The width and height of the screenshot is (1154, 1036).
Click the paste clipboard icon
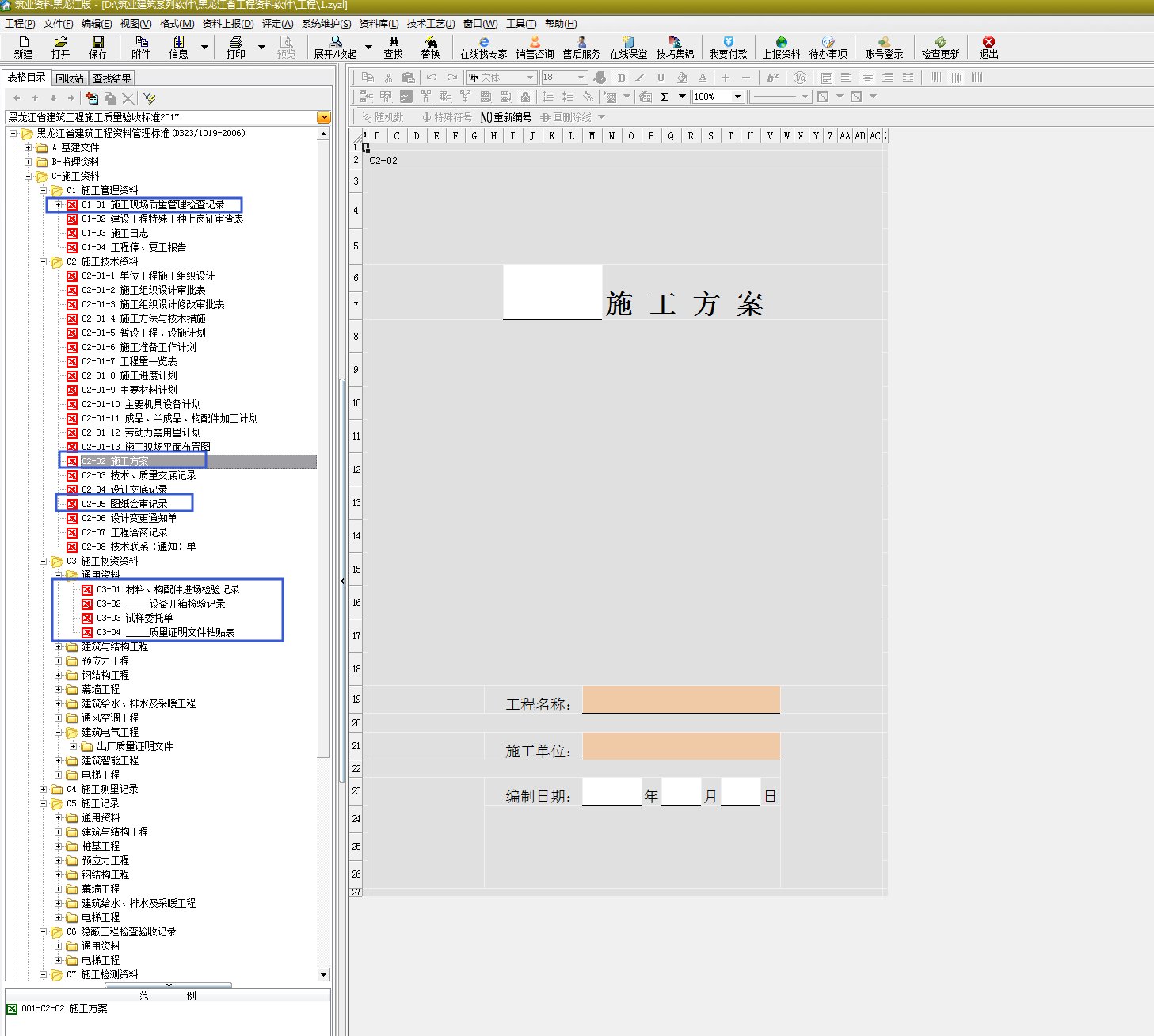tap(408, 78)
